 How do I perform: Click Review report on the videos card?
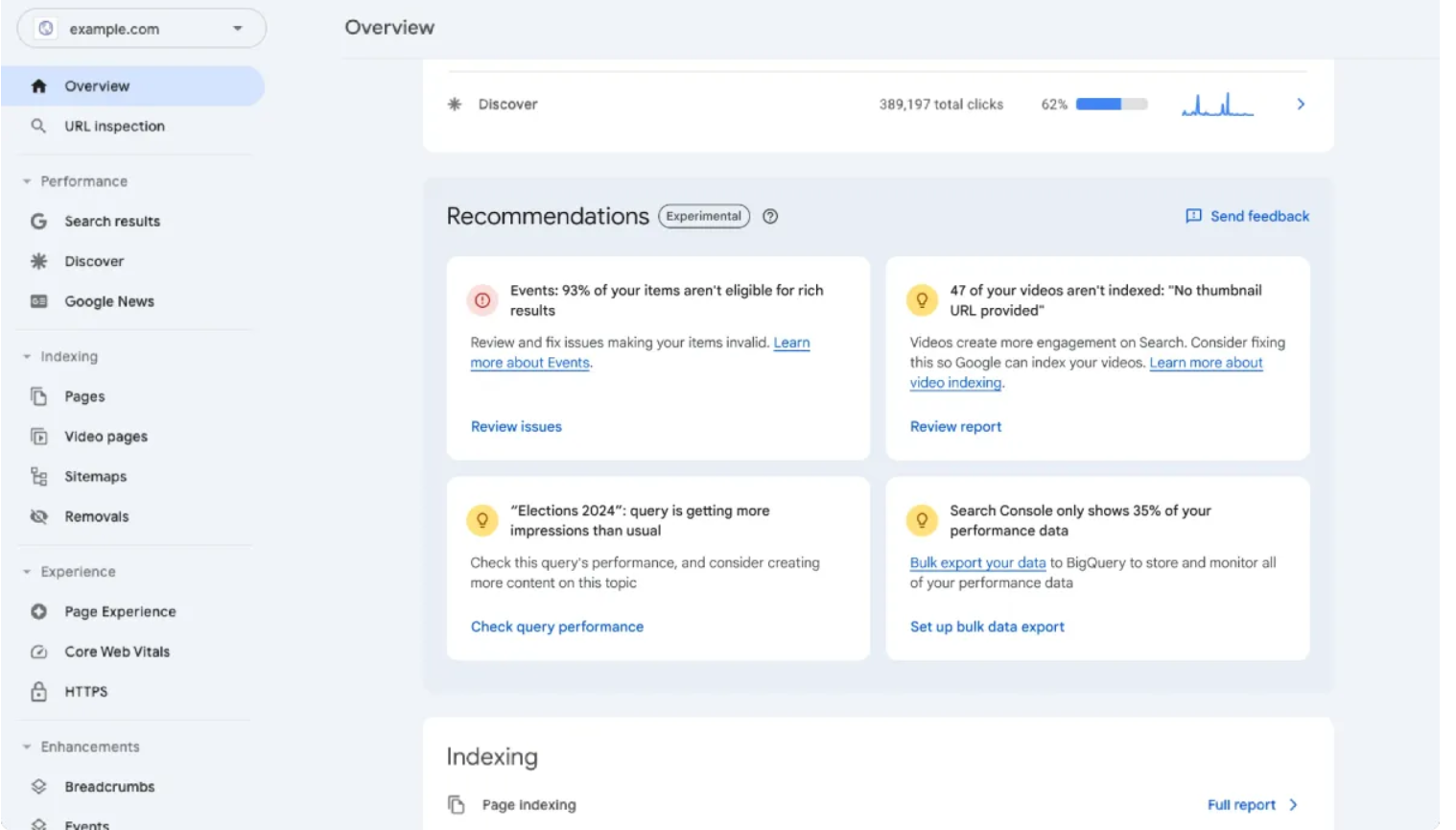click(955, 427)
